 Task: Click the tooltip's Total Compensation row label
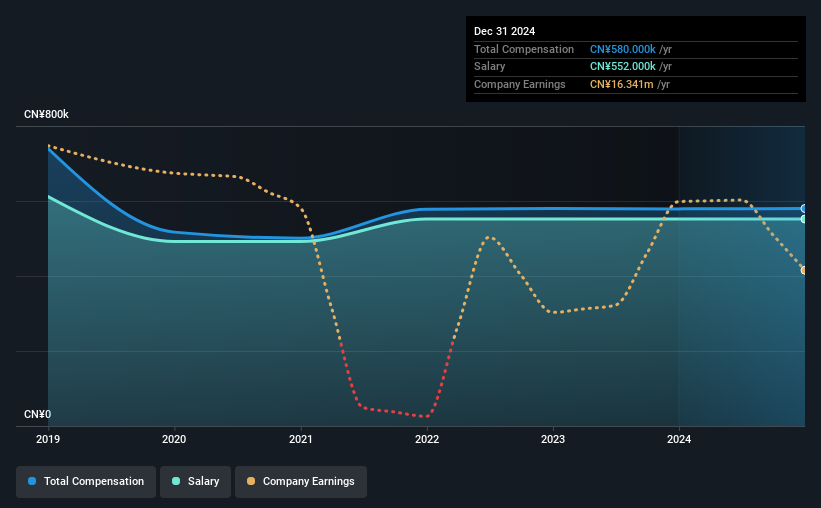pyautogui.click(x=524, y=49)
